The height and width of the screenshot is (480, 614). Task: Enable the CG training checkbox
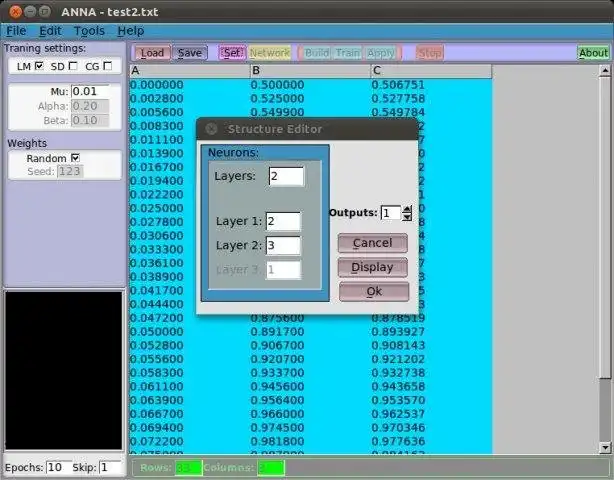108,66
